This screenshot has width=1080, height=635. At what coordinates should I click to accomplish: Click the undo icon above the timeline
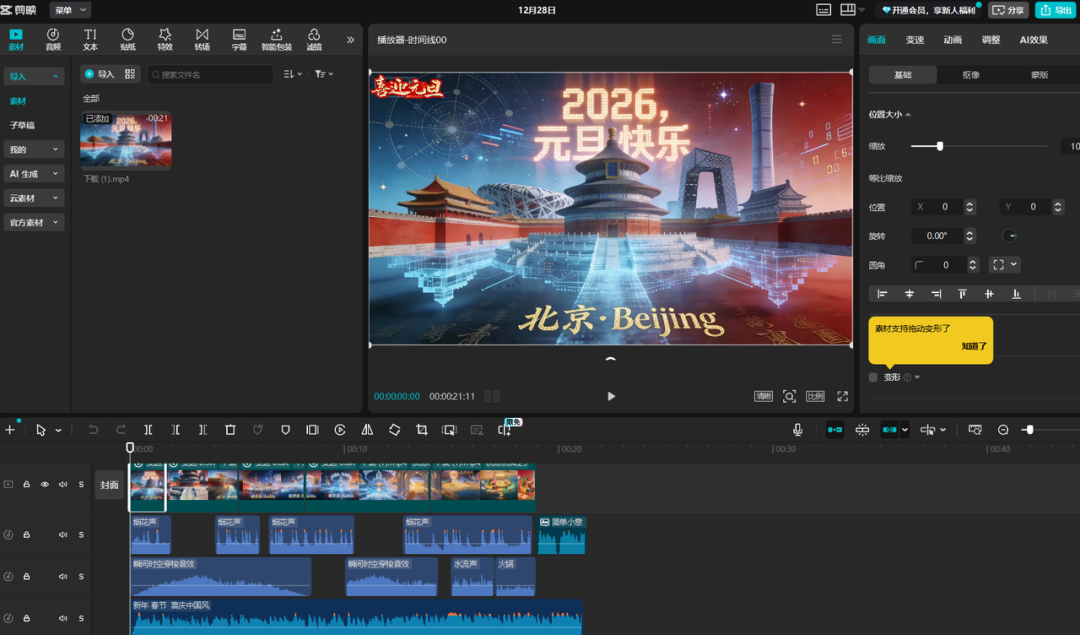[95, 429]
